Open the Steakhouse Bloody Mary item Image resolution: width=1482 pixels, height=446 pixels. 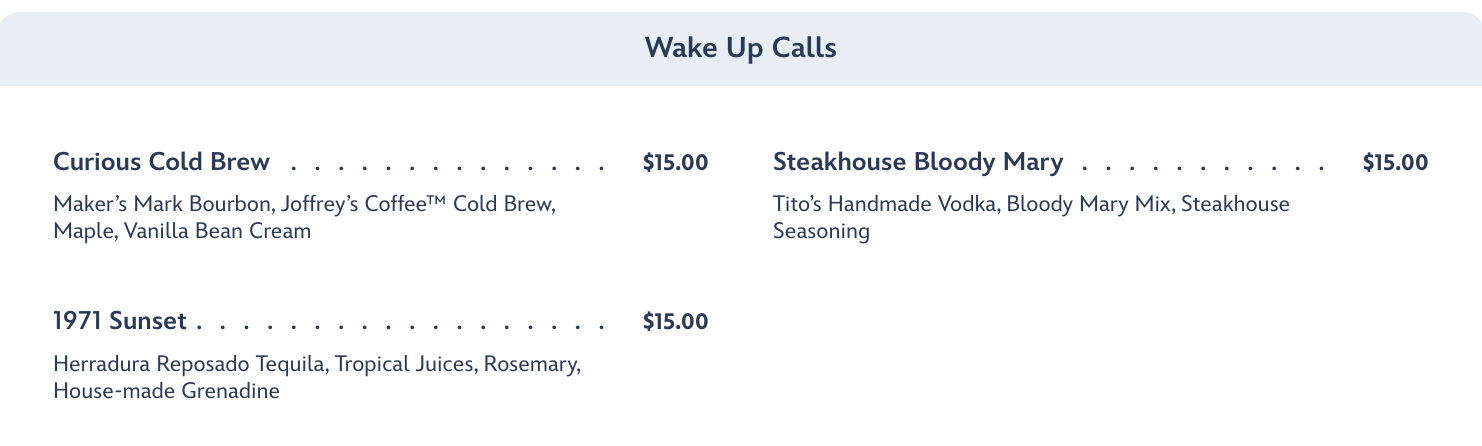[x=917, y=162]
